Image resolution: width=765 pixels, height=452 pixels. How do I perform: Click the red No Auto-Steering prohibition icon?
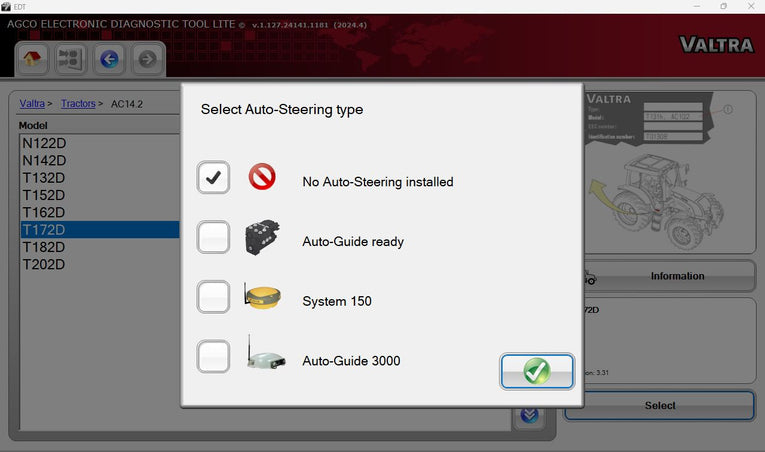[262, 178]
